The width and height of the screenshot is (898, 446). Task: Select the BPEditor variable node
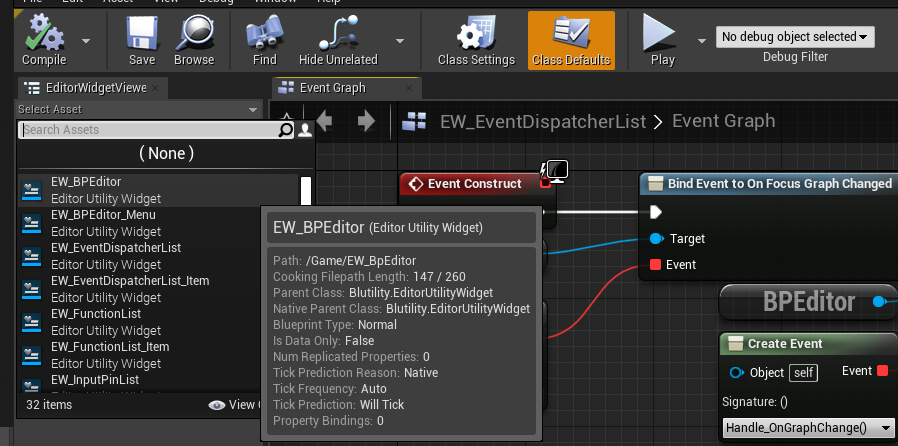(x=808, y=302)
